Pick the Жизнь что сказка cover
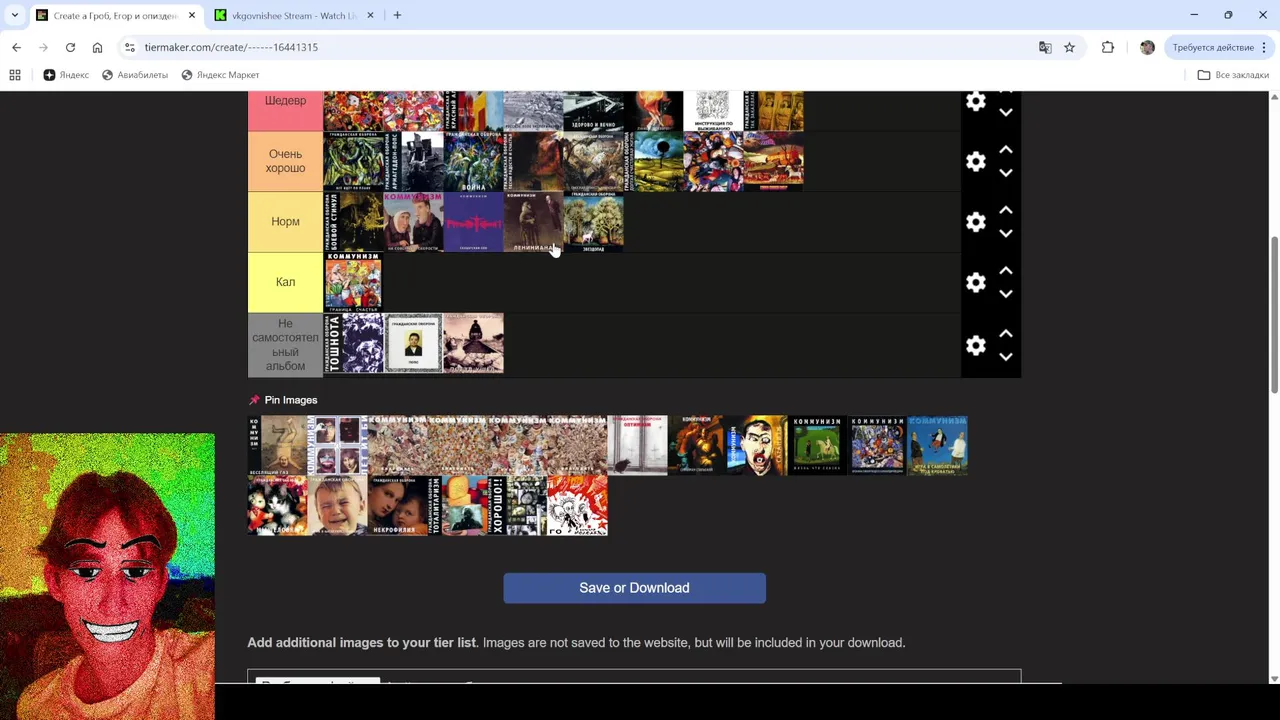 (817, 446)
